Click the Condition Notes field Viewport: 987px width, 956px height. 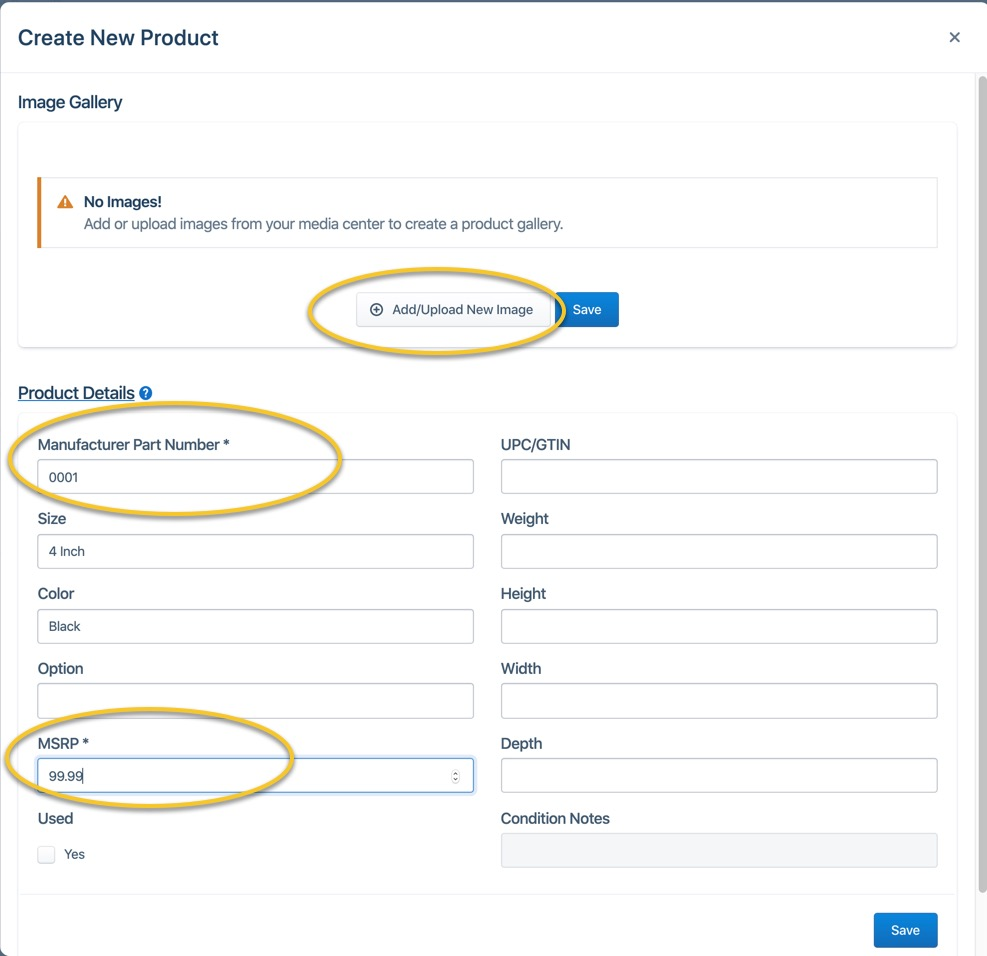[718, 850]
